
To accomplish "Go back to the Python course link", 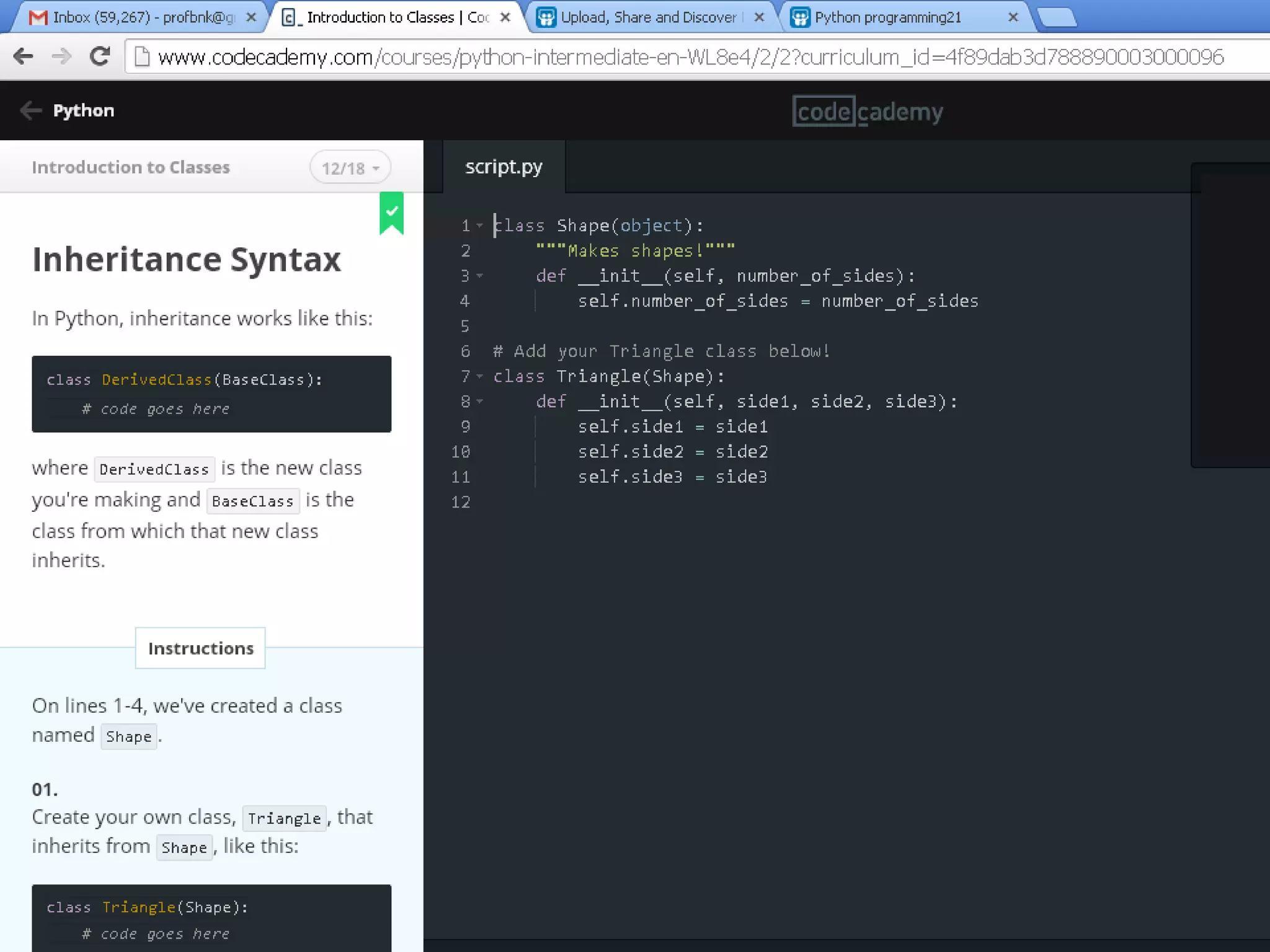I will click(x=84, y=110).
